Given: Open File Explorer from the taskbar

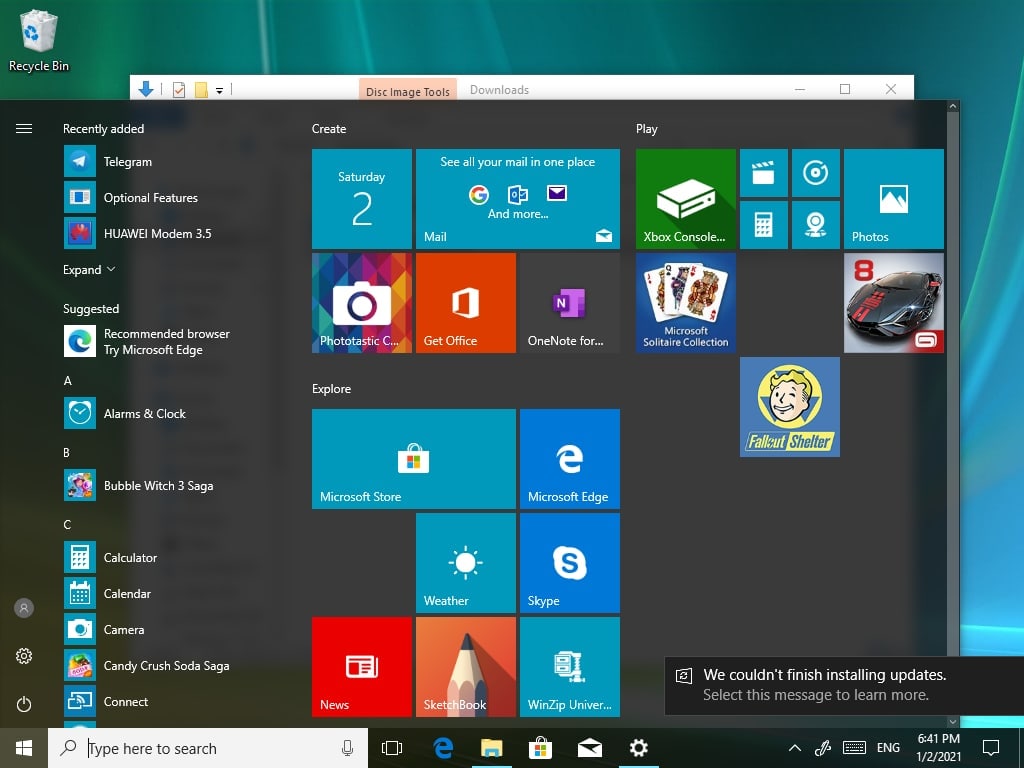Looking at the screenshot, I should (492, 748).
